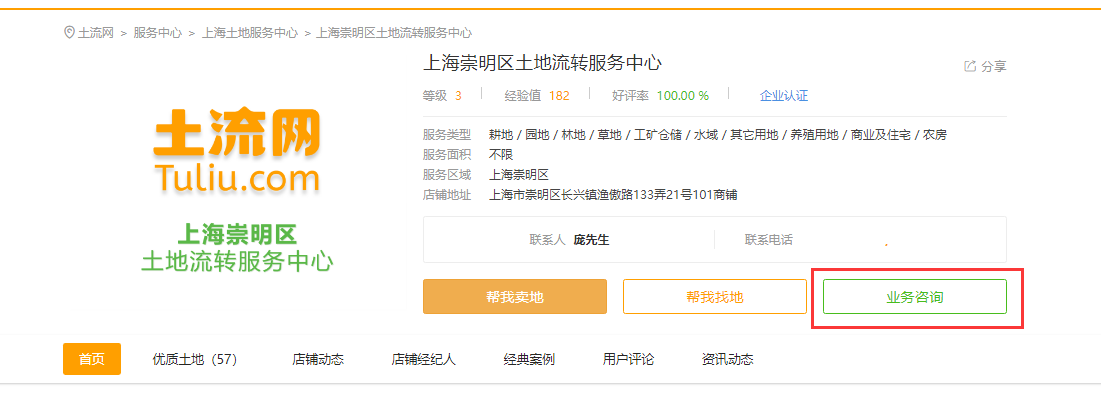This screenshot has height=398, width=1101.
Task: Click the 业务咨询 button
Action: (915, 297)
